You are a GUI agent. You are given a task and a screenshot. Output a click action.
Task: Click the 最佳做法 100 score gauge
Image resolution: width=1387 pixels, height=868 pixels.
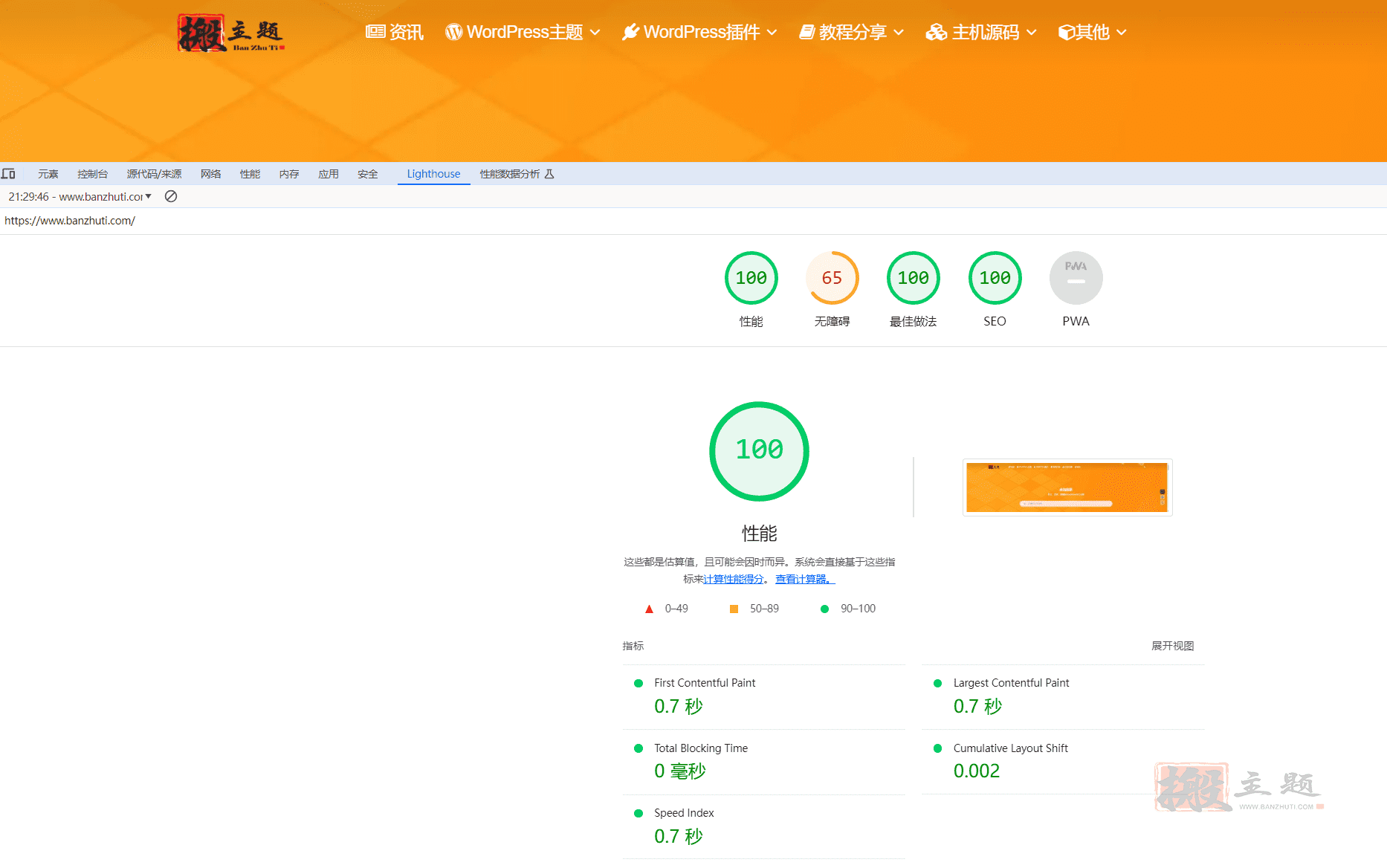coord(913,278)
